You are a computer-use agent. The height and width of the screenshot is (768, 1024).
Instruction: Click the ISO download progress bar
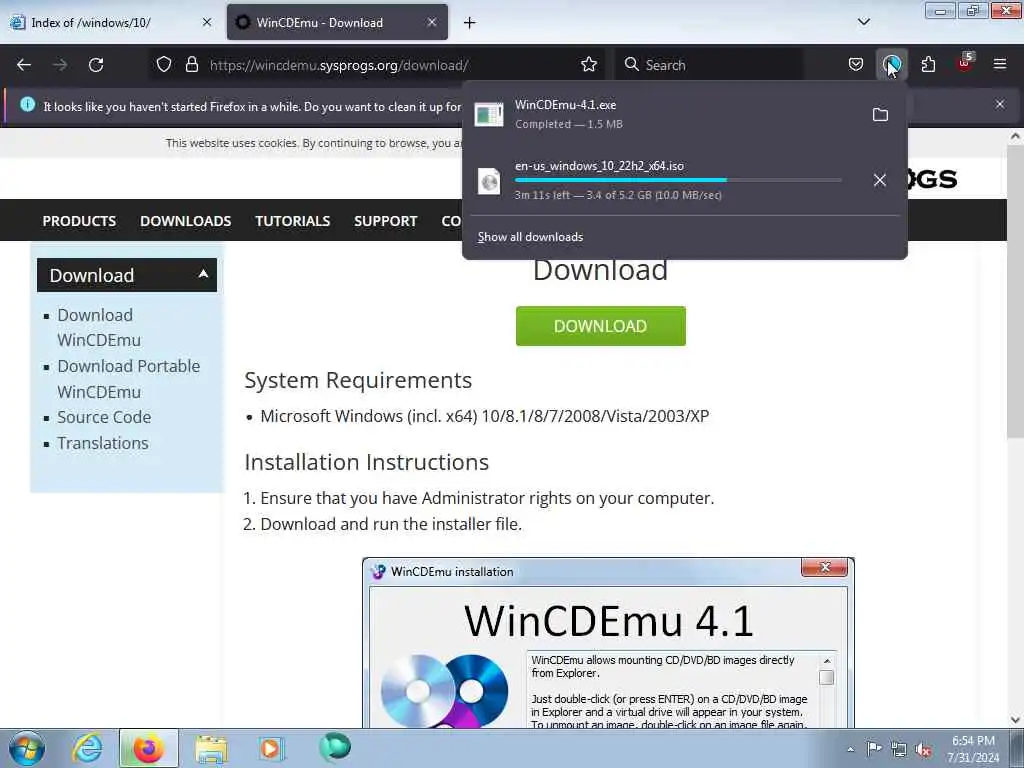(678, 180)
